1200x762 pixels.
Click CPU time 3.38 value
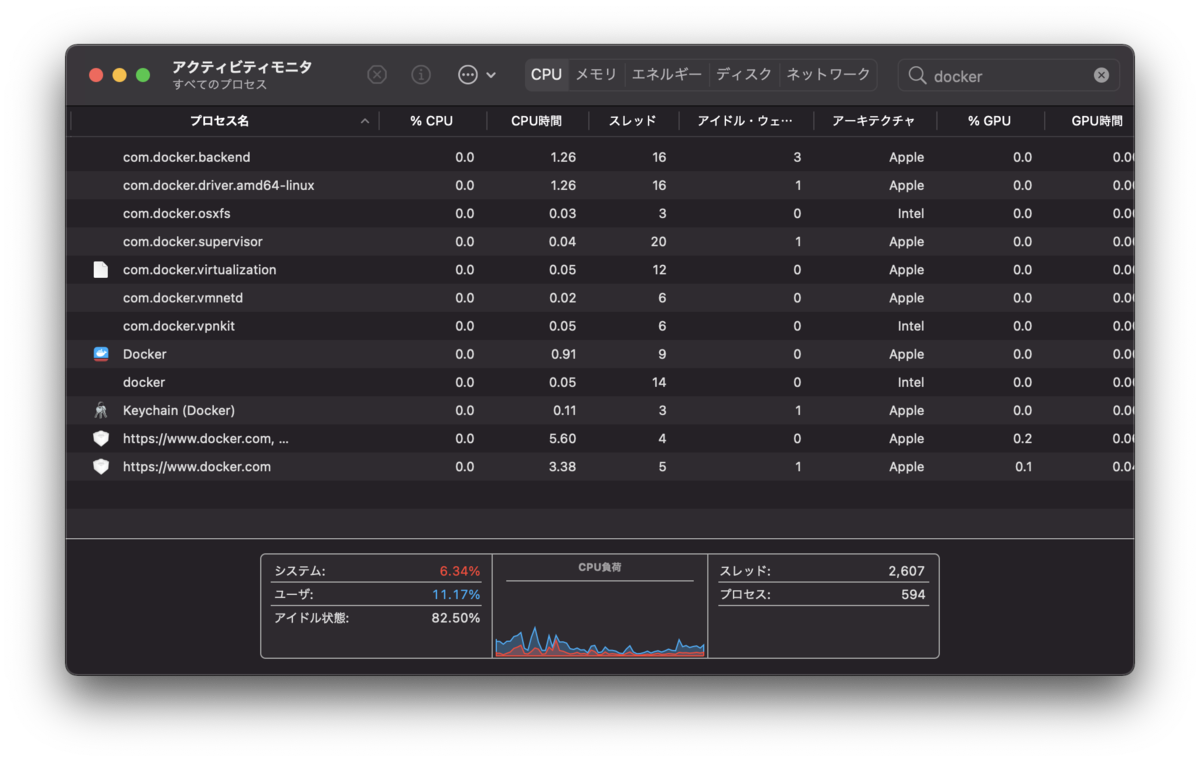(563, 466)
